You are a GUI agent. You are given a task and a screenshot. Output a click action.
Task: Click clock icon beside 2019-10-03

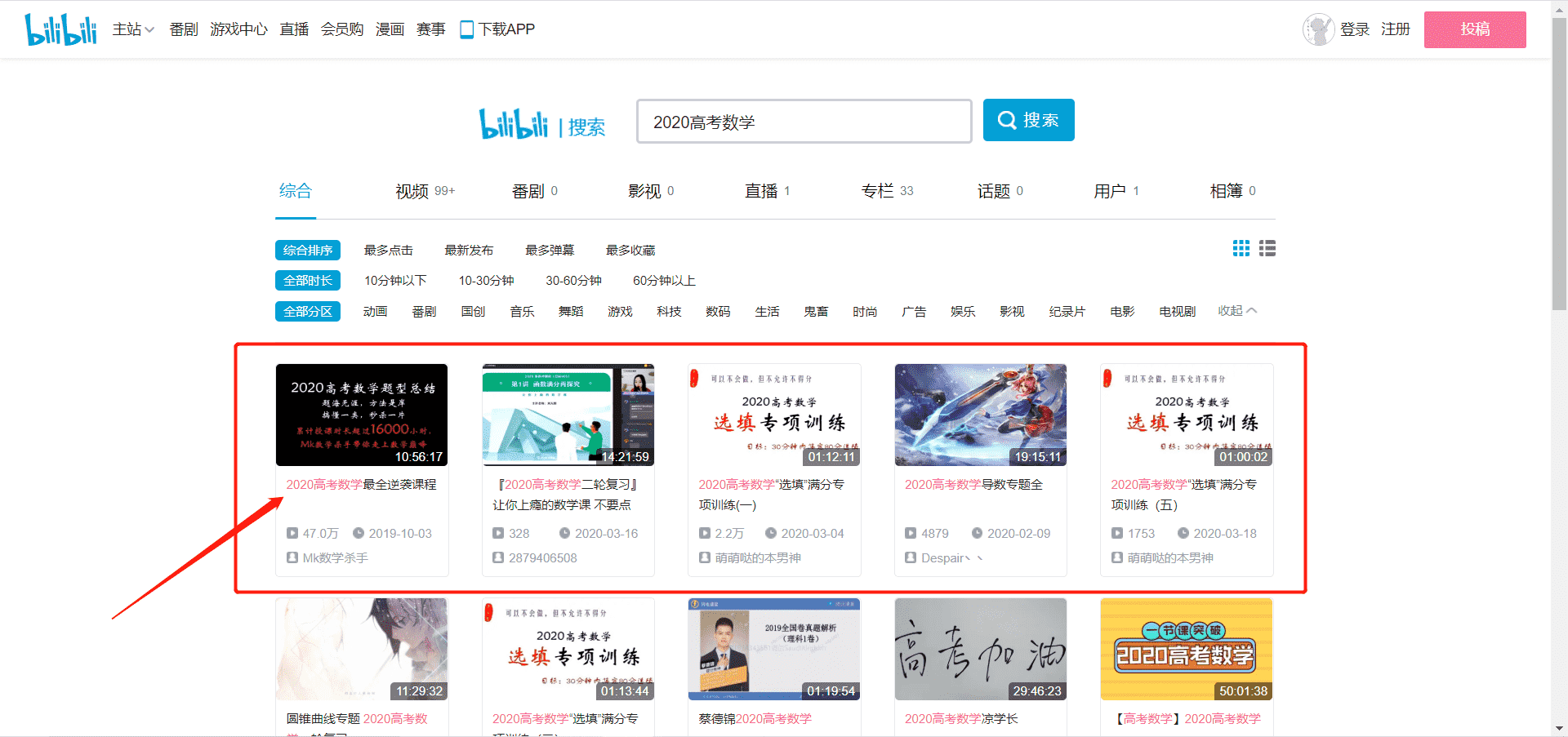click(x=359, y=533)
